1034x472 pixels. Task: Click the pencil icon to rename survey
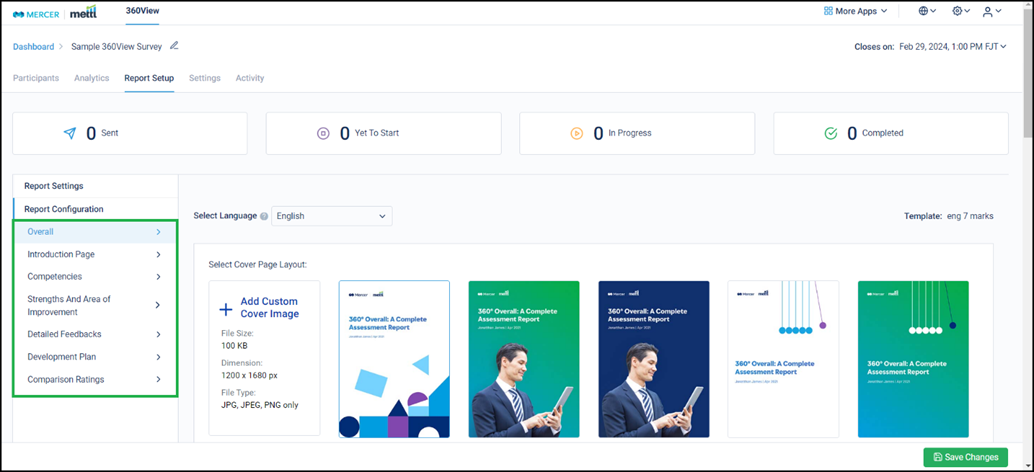tap(174, 45)
